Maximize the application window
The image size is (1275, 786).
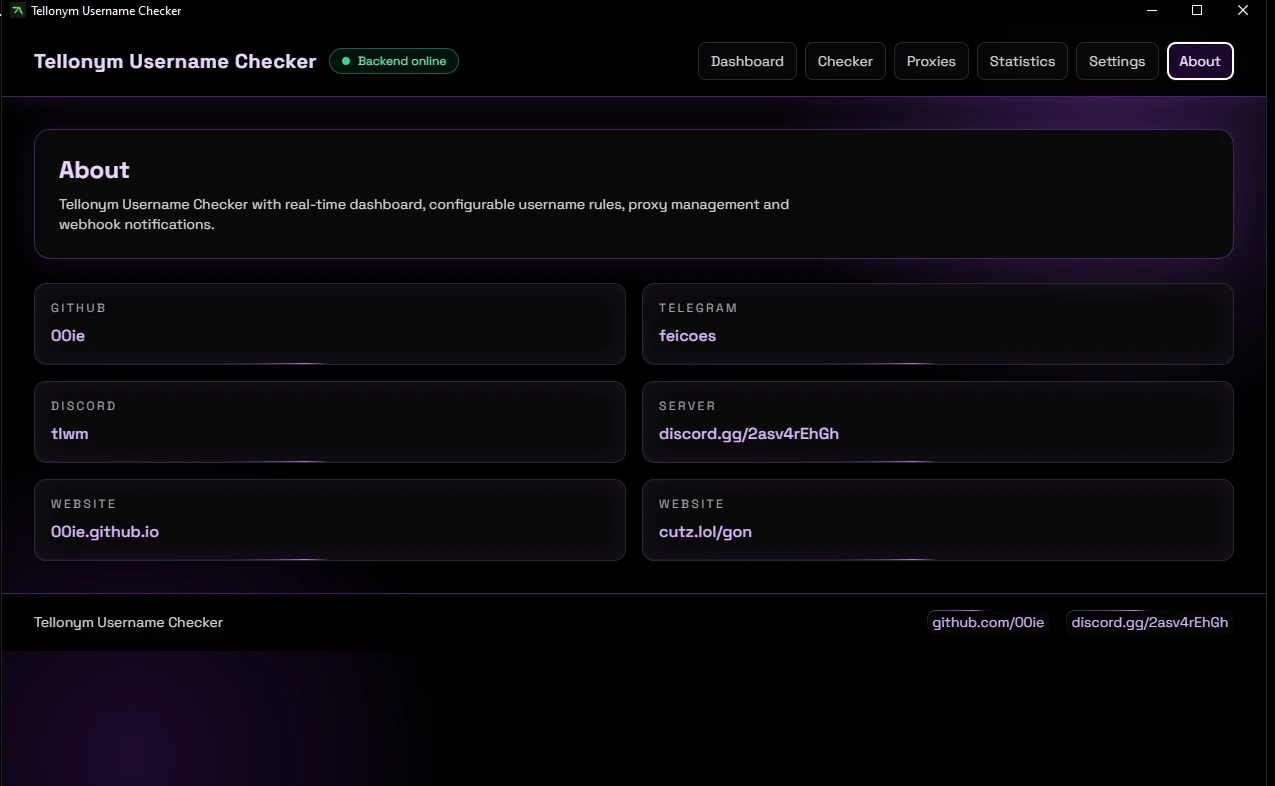tap(1197, 11)
